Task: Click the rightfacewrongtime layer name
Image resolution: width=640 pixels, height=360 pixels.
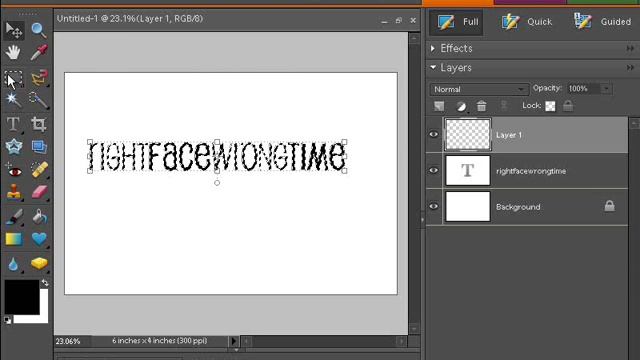Action: pyautogui.click(x=531, y=171)
